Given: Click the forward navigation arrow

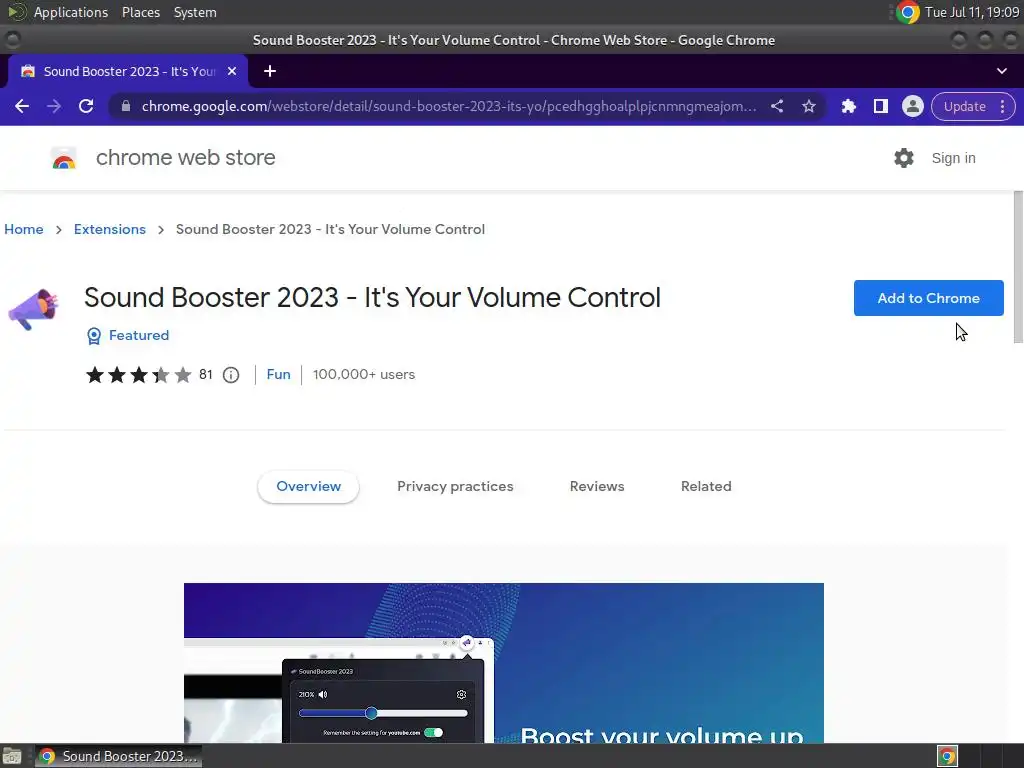Looking at the screenshot, I should tap(54, 106).
